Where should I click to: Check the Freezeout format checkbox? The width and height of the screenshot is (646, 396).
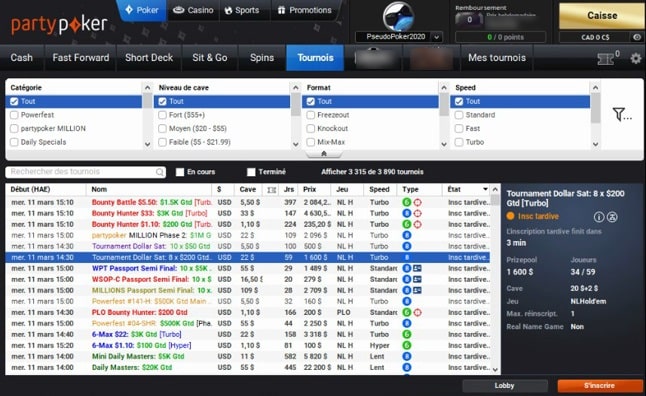[x=311, y=115]
